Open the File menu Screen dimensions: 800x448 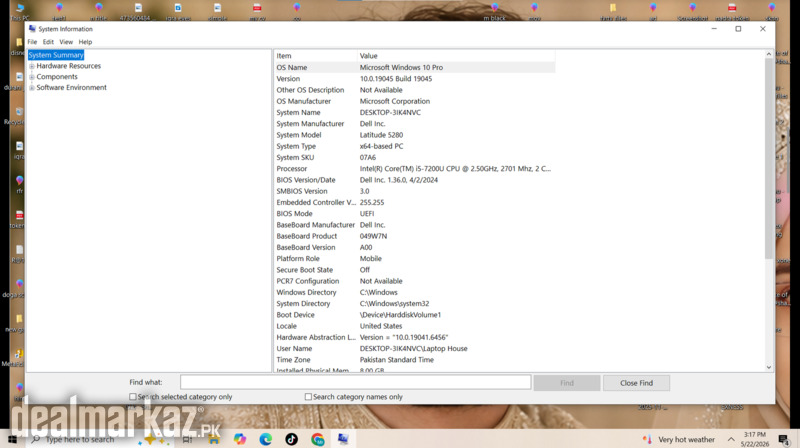tap(32, 42)
